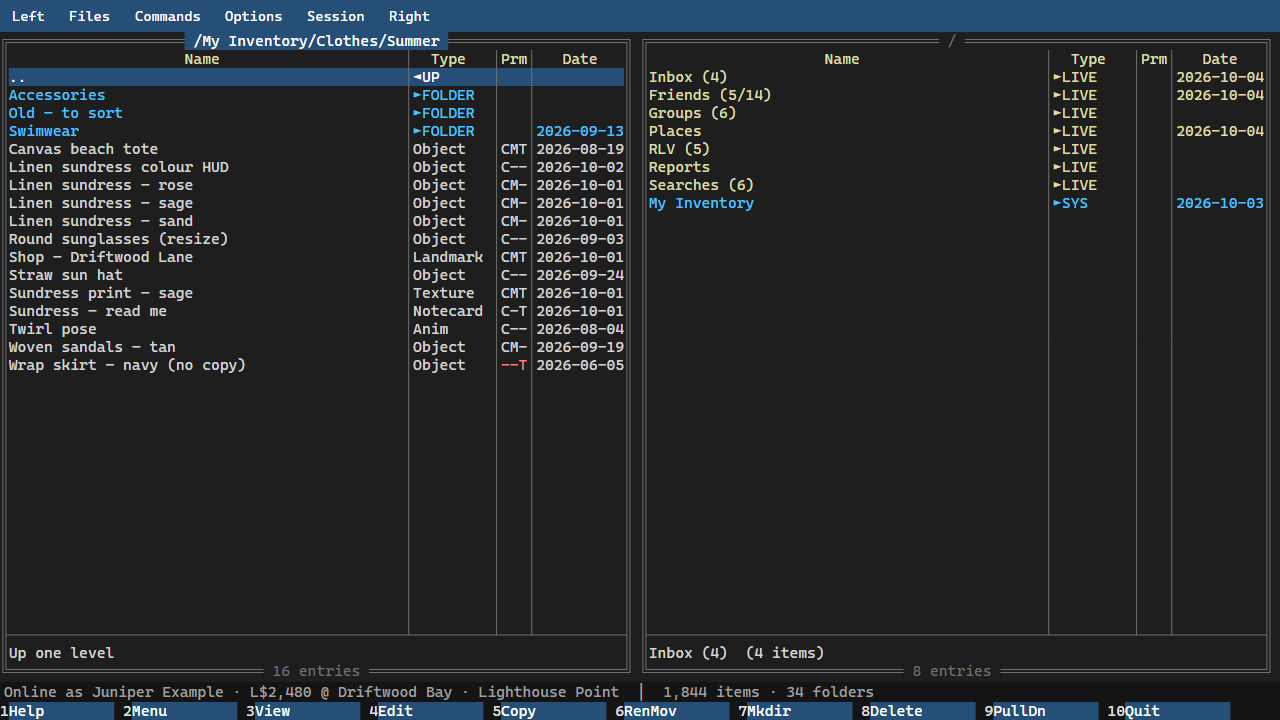Open 'Groups (6)' in right panel
Image resolution: width=1280 pixels, height=720 pixels.
coord(956,113)
